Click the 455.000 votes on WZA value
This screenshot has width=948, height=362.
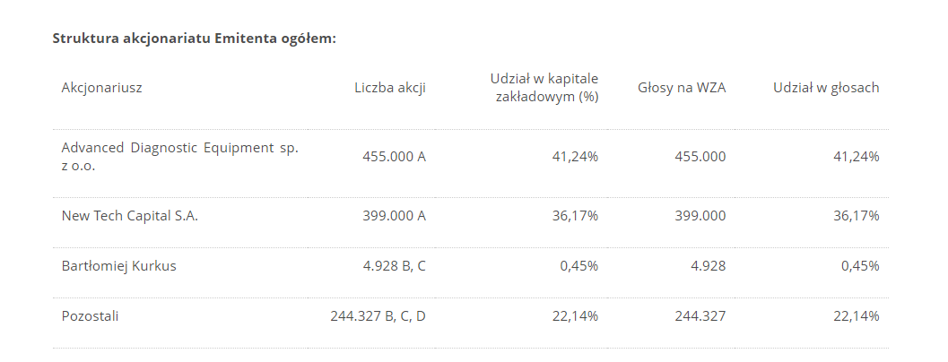click(700, 157)
